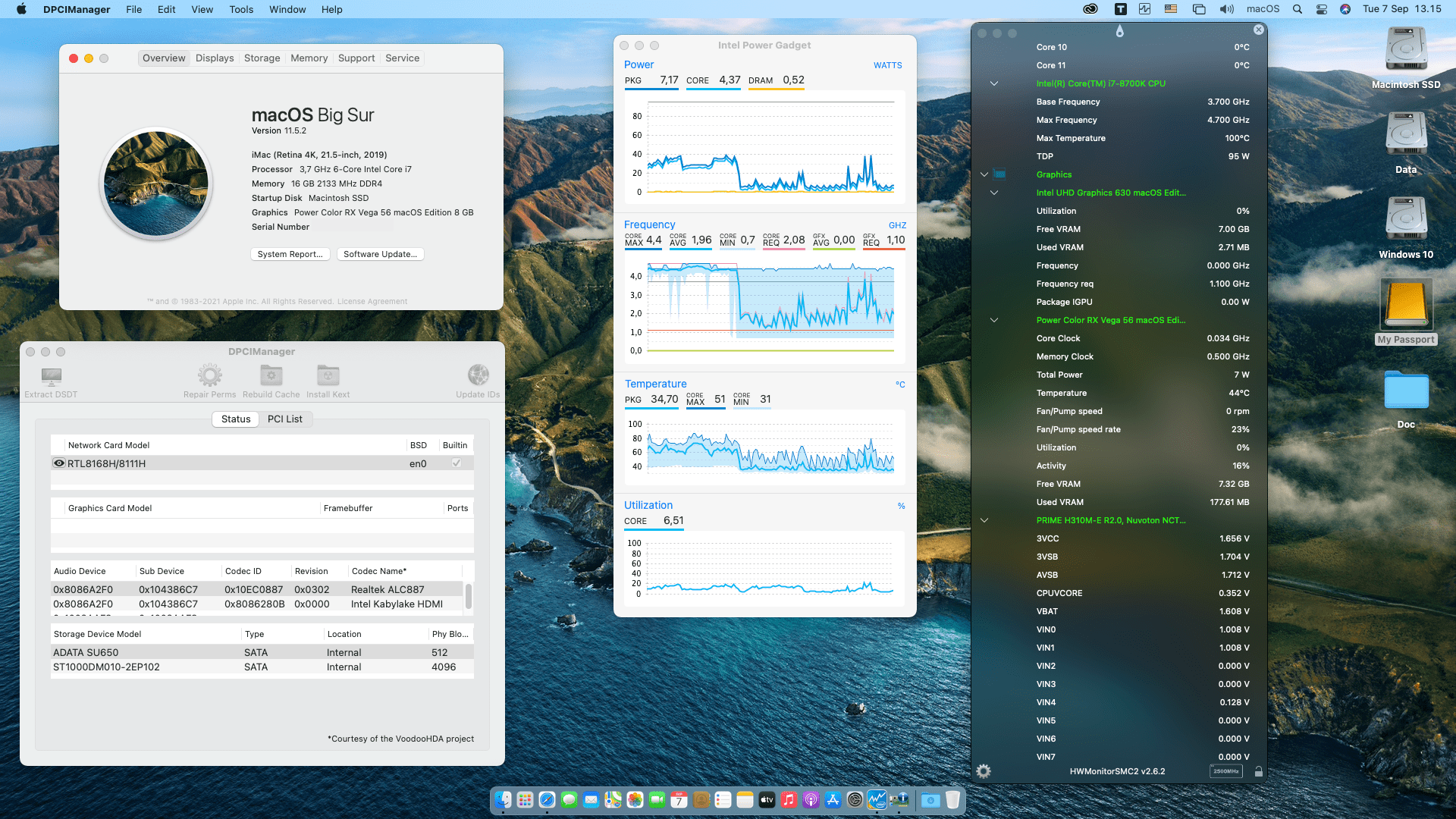Open Control Center in menu bar

click(1321, 9)
